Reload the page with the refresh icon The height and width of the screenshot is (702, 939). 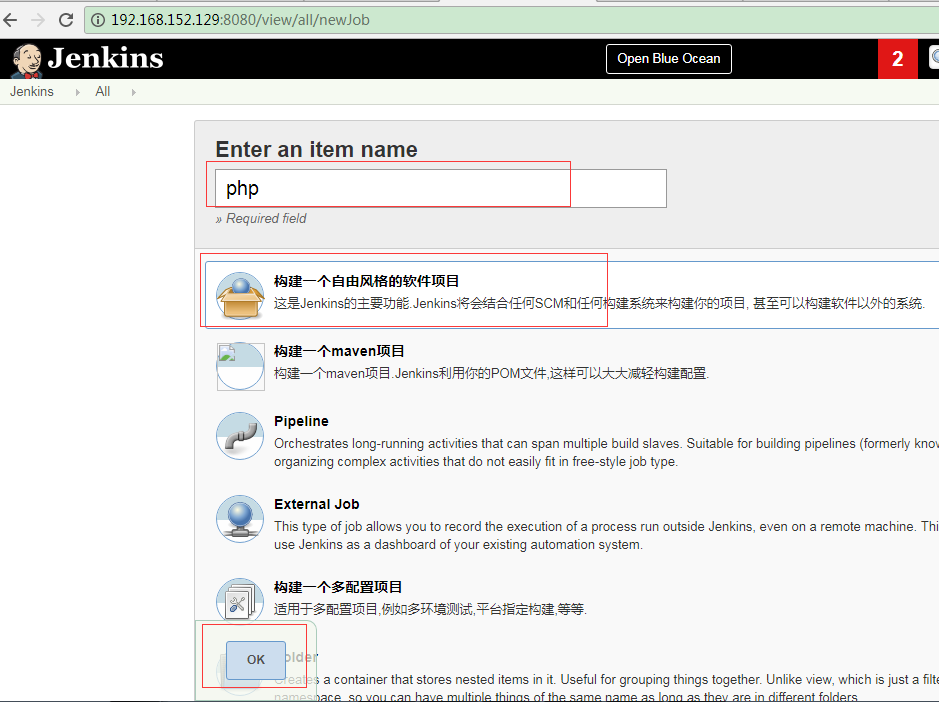click(x=66, y=20)
